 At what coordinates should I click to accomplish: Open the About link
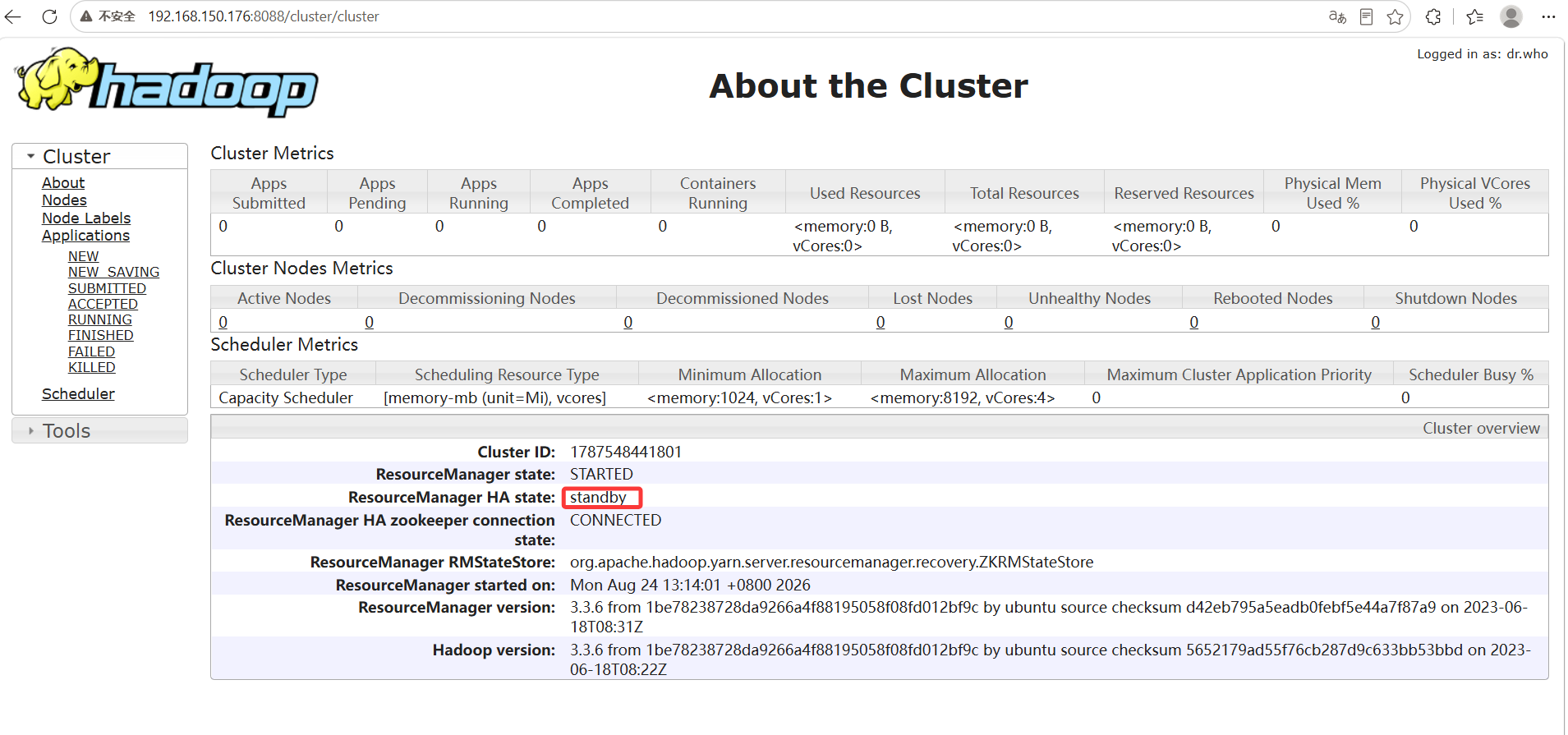click(x=63, y=183)
